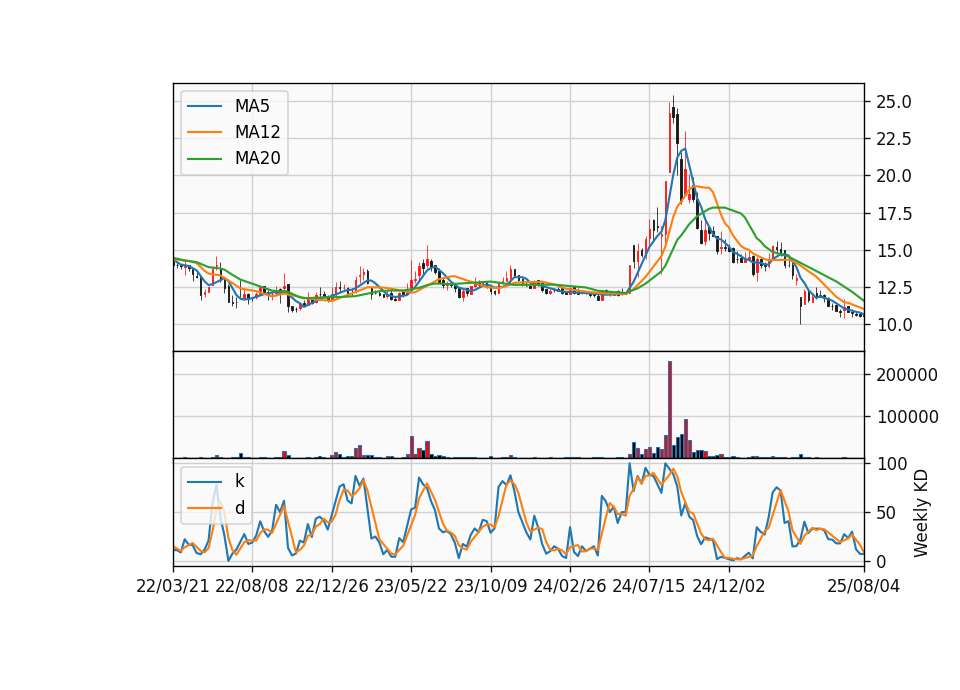The image size is (960, 690).
Task: Click the 24/07/15 date axis label
Action: (x=649, y=586)
